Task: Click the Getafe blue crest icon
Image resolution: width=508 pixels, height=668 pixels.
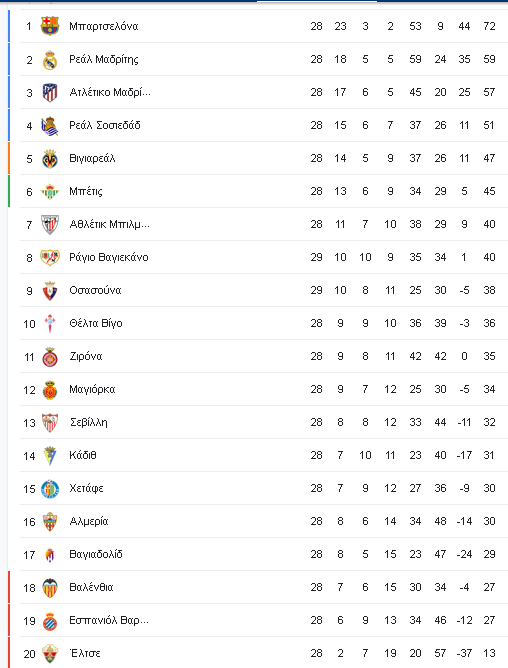Action: [50, 489]
